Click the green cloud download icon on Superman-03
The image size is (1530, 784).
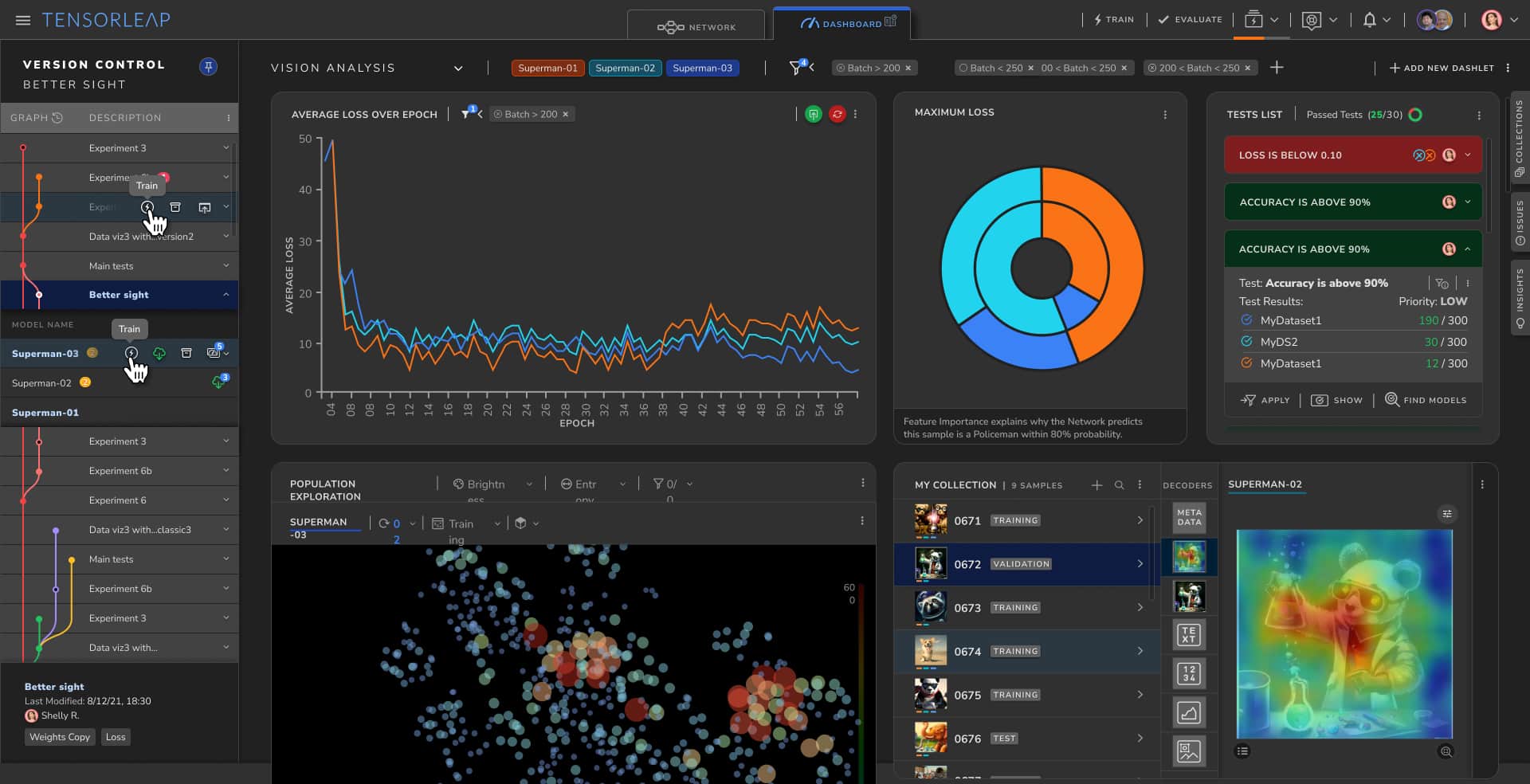159,353
